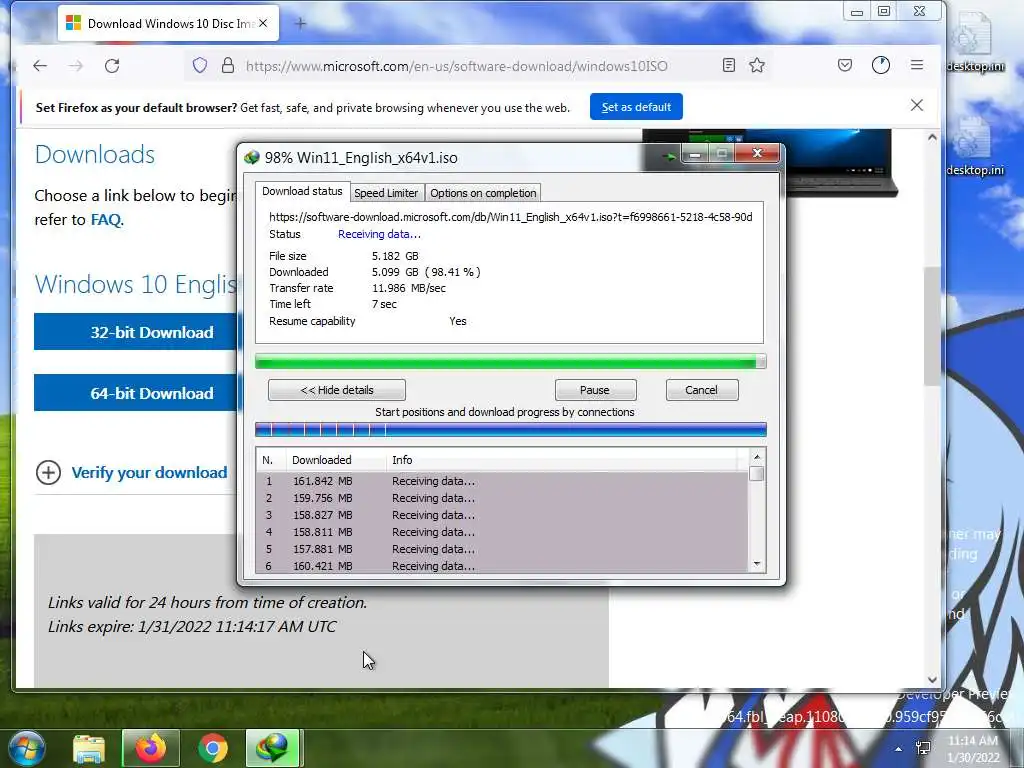This screenshot has width=1024, height=768.
Task: Dismiss the default browser notification bar
Action: 917,105
